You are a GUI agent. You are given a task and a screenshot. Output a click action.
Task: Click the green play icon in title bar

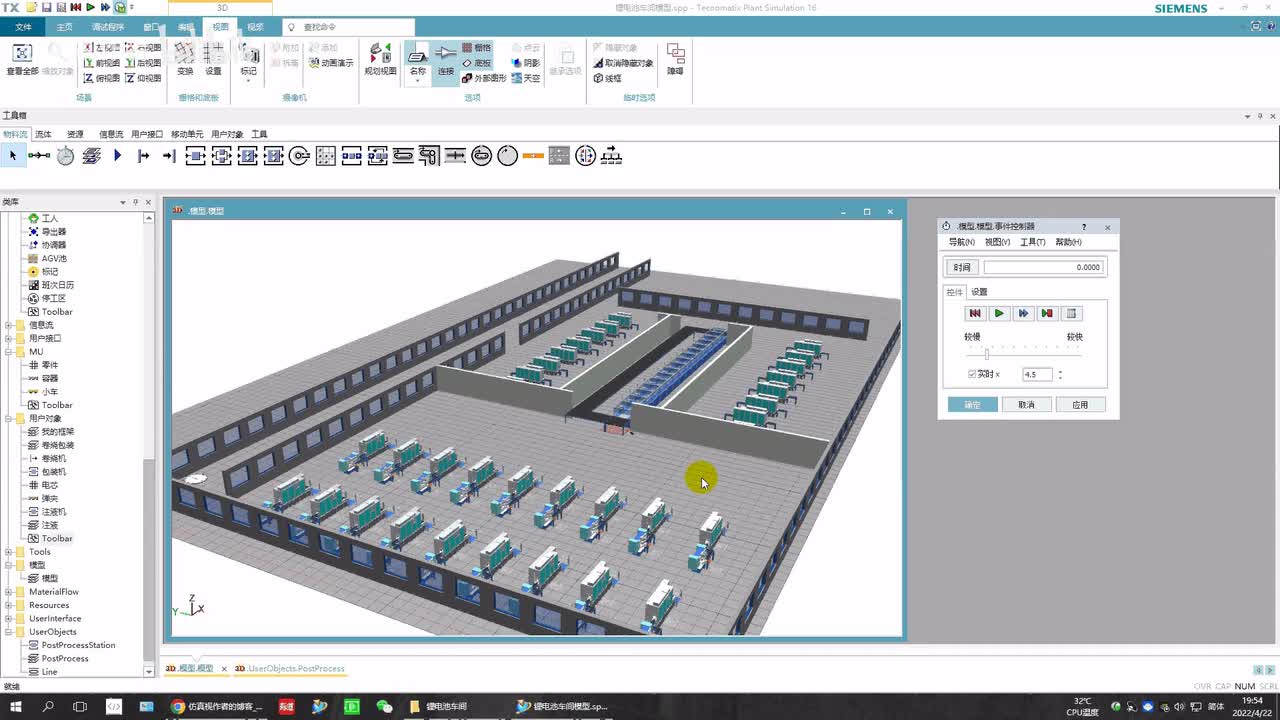(x=90, y=7)
